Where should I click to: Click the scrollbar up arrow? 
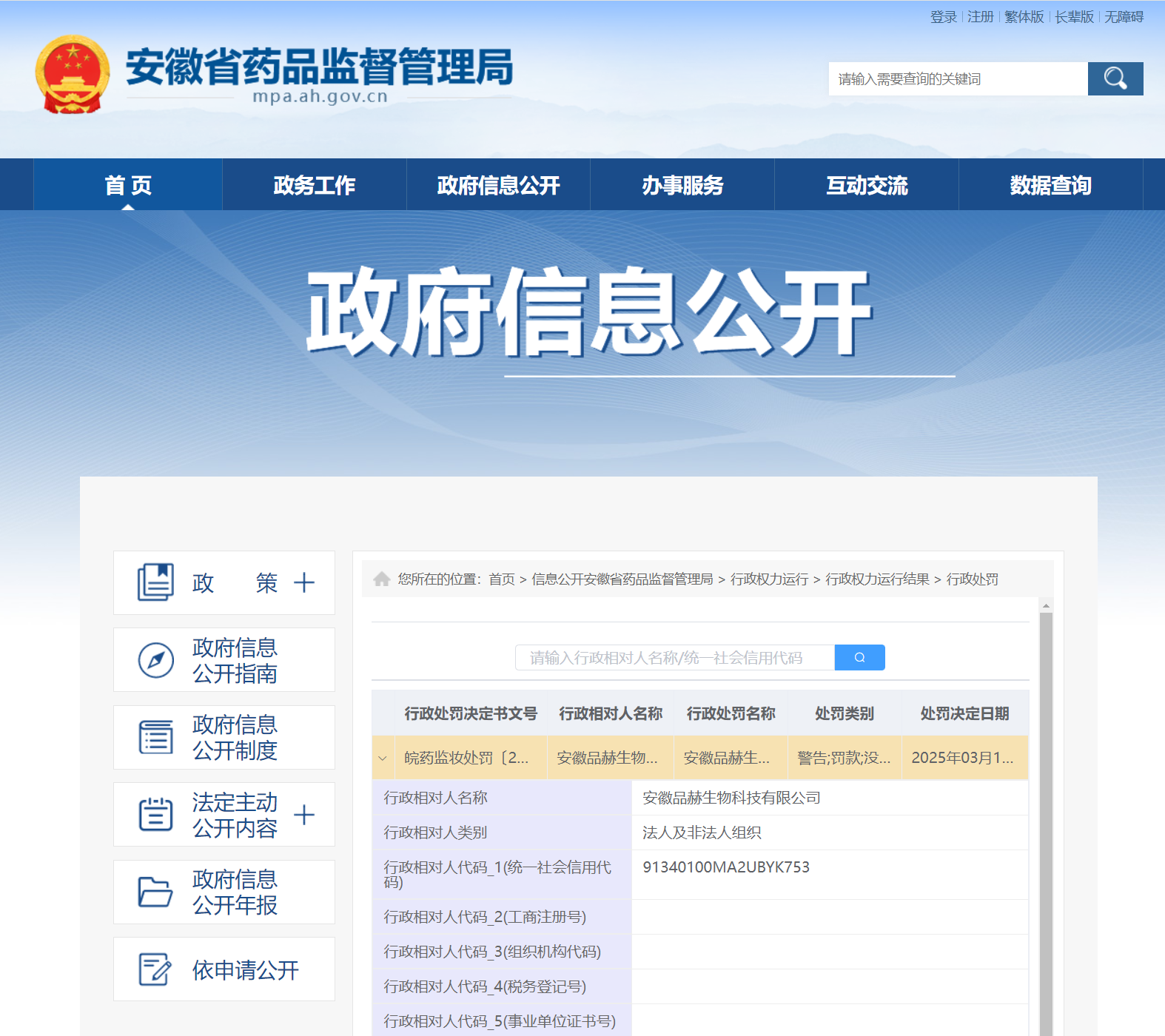[x=1046, y=605]
